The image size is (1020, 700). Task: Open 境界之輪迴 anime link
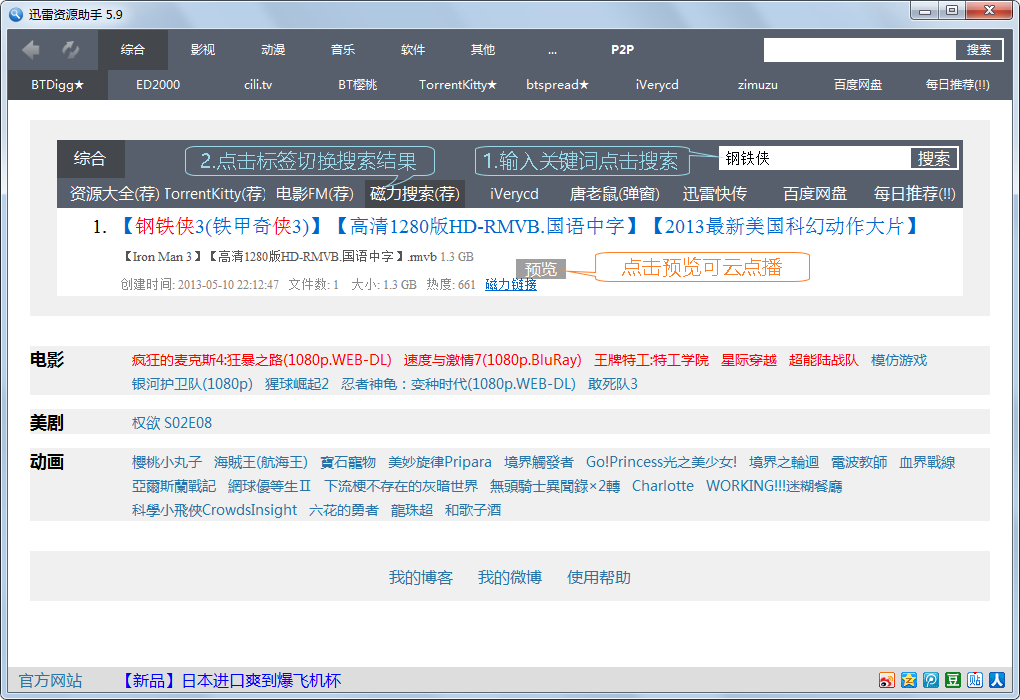coord(784,462)
